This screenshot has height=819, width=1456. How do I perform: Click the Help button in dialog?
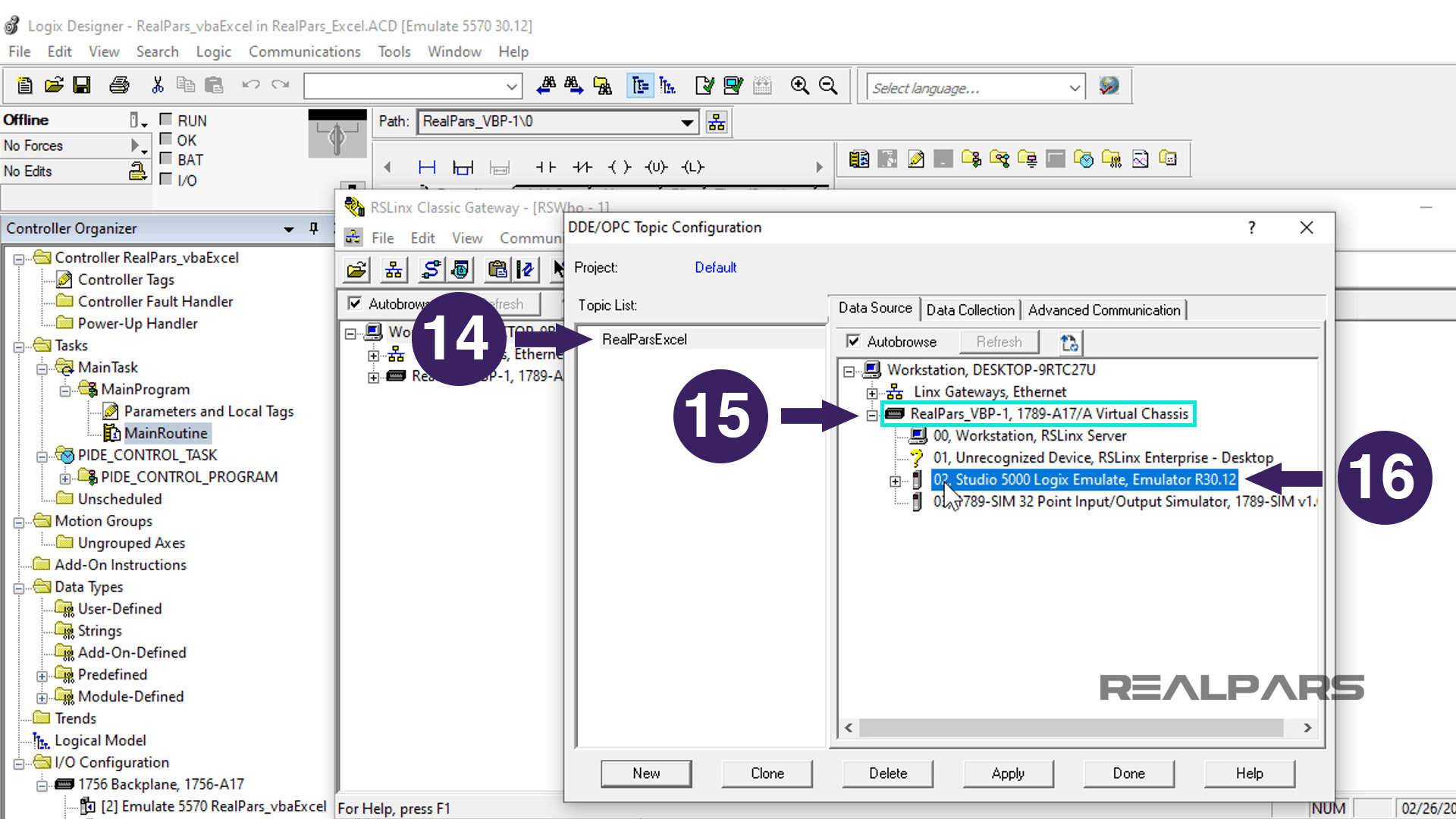point(1250,773)
